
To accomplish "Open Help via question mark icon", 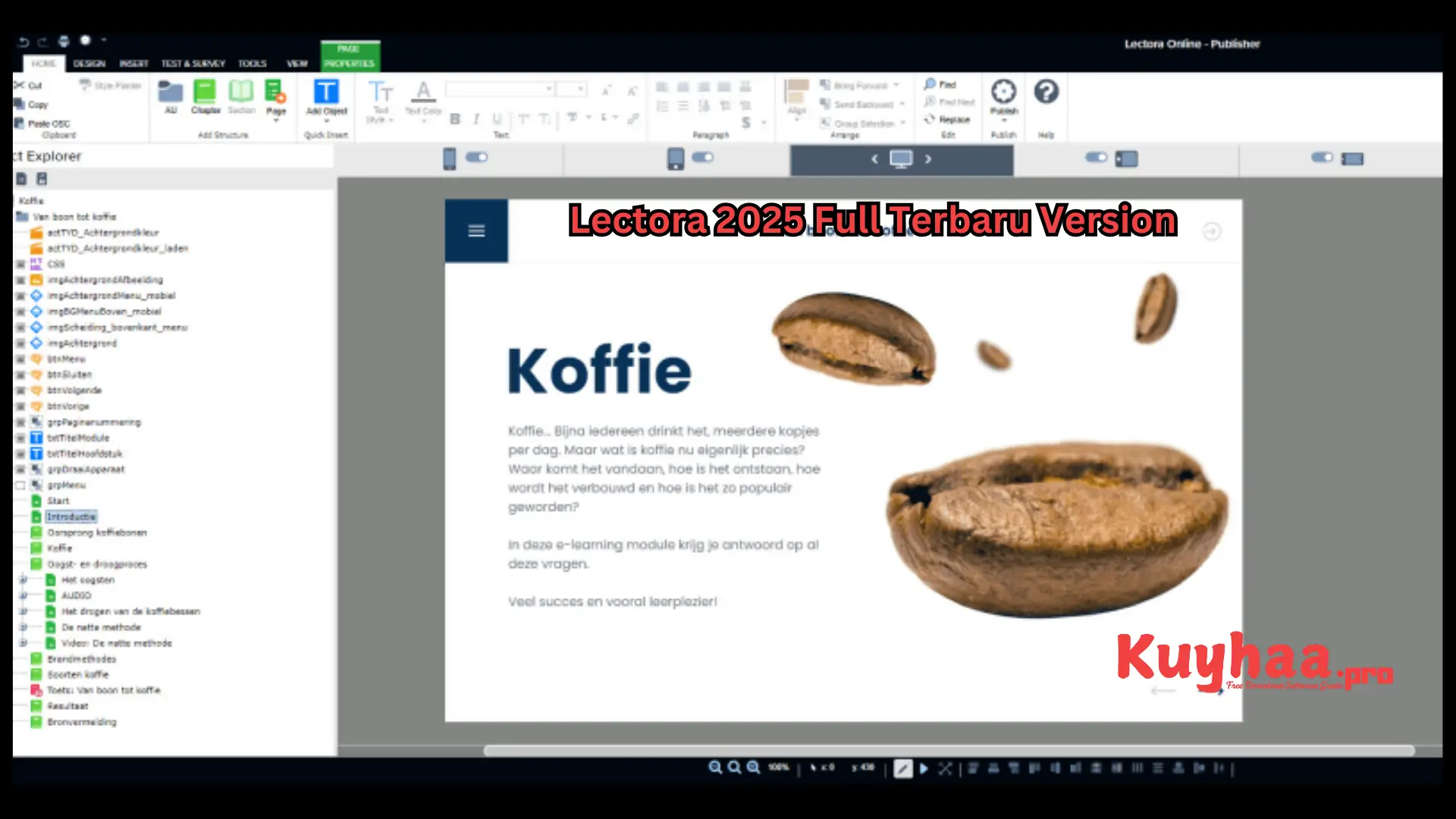I will point(1046,93).
